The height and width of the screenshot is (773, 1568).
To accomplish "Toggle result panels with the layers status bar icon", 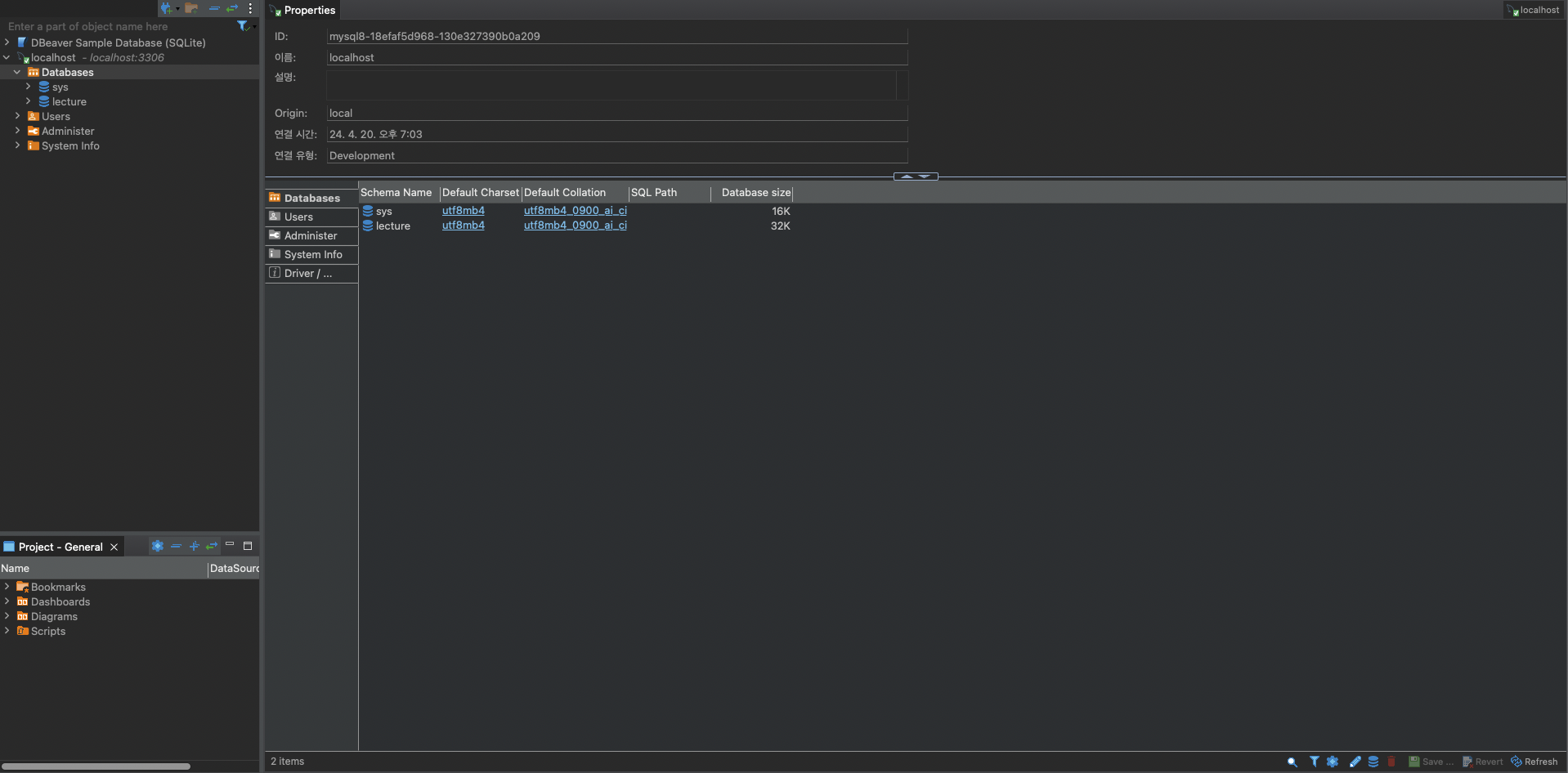I will pos(1373,762).
